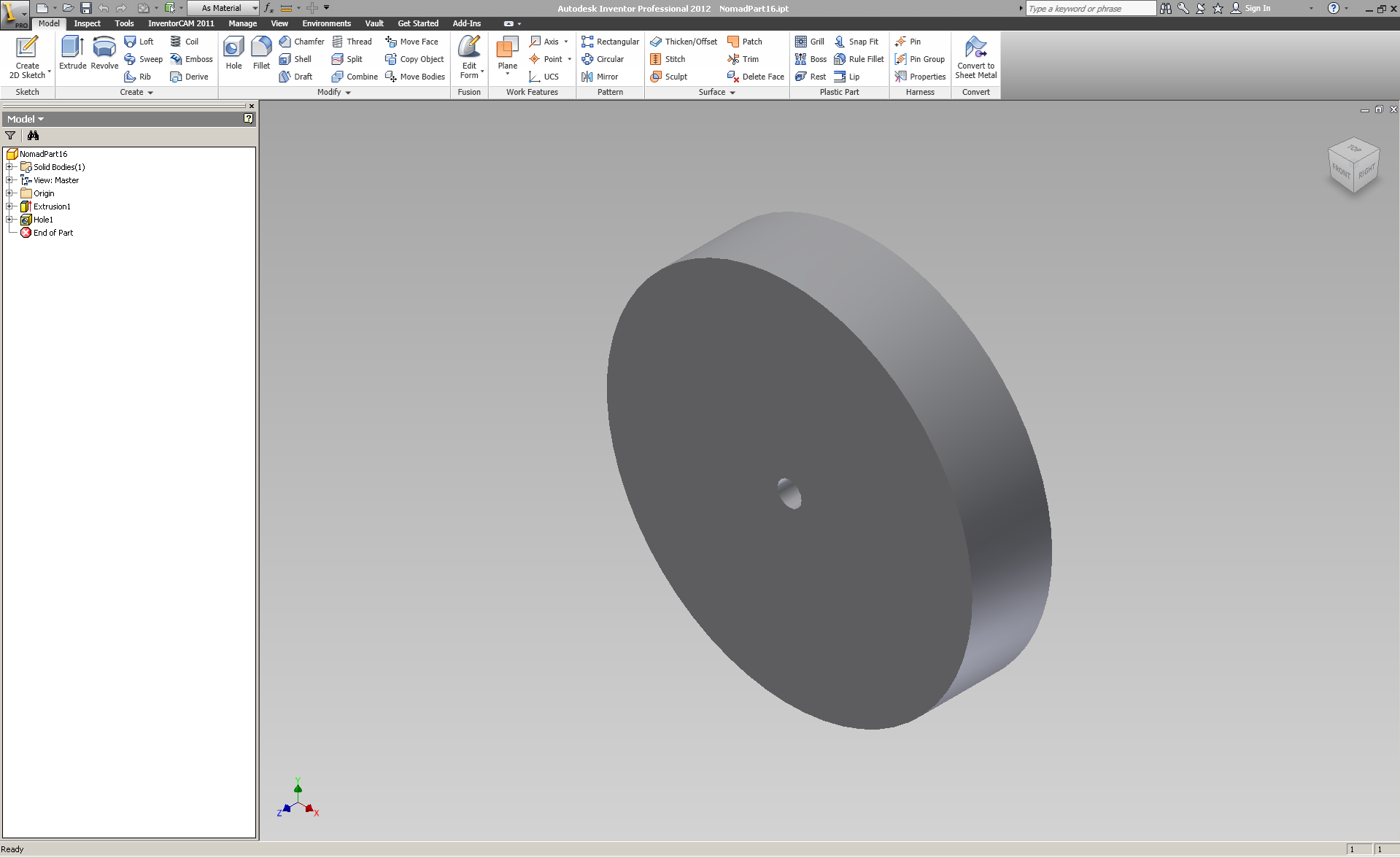
Task: Expand the View: Master node
Action: pyautogui.click(x=9, y=180)
